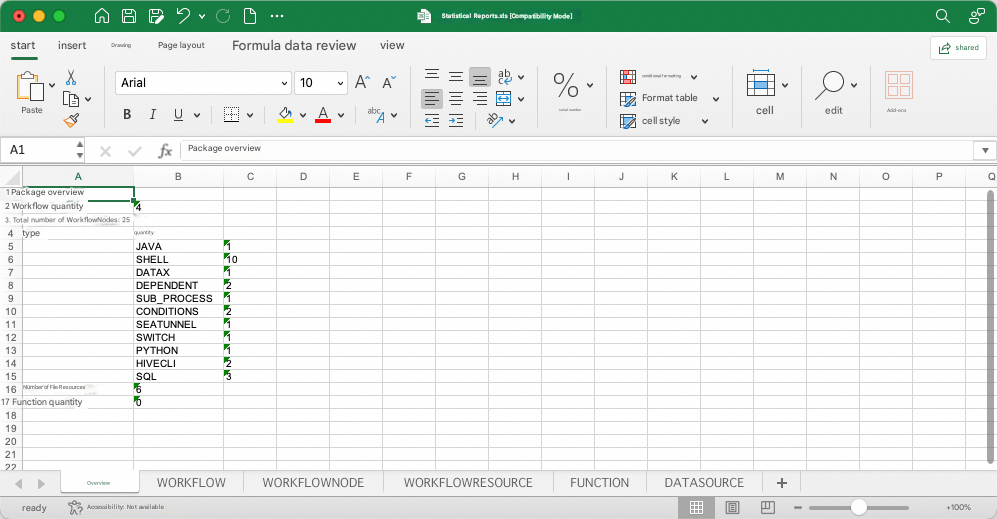Click the zoom slider handle

[x=858, y=507]
